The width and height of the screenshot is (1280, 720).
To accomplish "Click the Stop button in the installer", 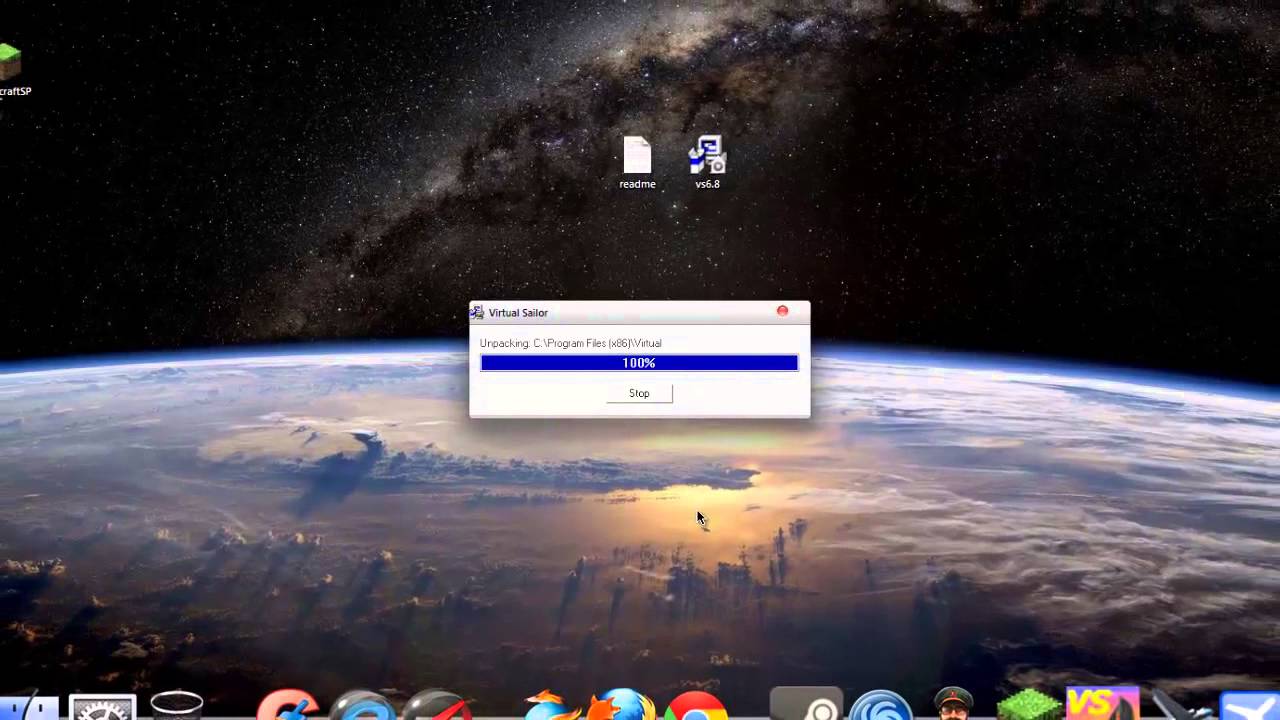I will (639, 393).
